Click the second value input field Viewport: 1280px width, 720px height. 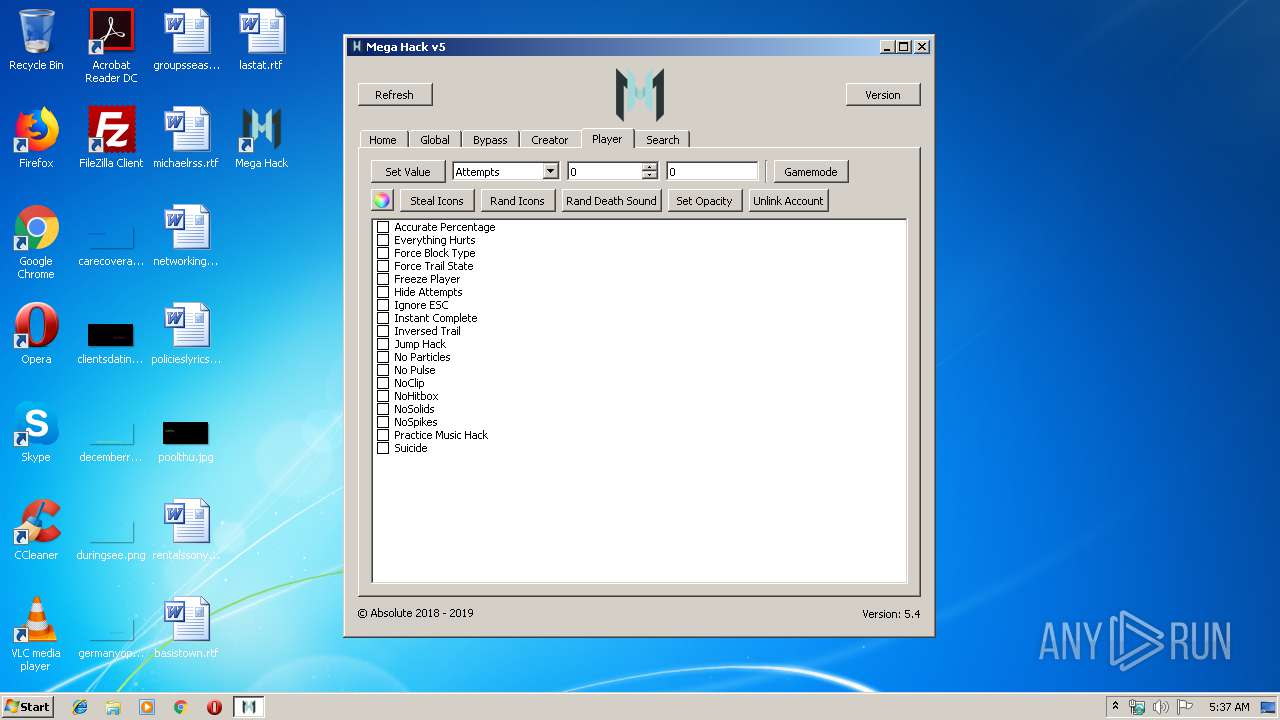[712, 171]
